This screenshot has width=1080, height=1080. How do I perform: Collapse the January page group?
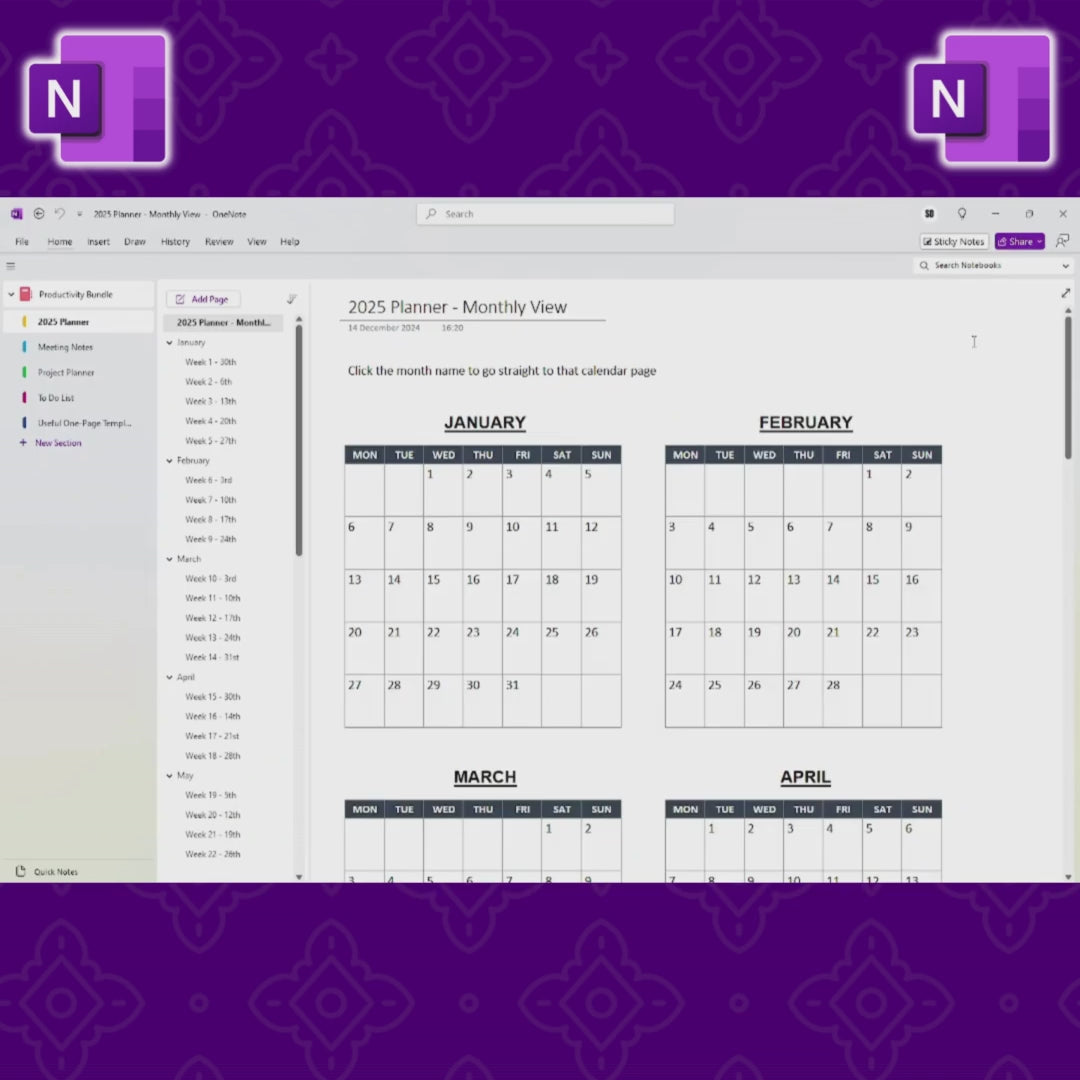(168, 342)
